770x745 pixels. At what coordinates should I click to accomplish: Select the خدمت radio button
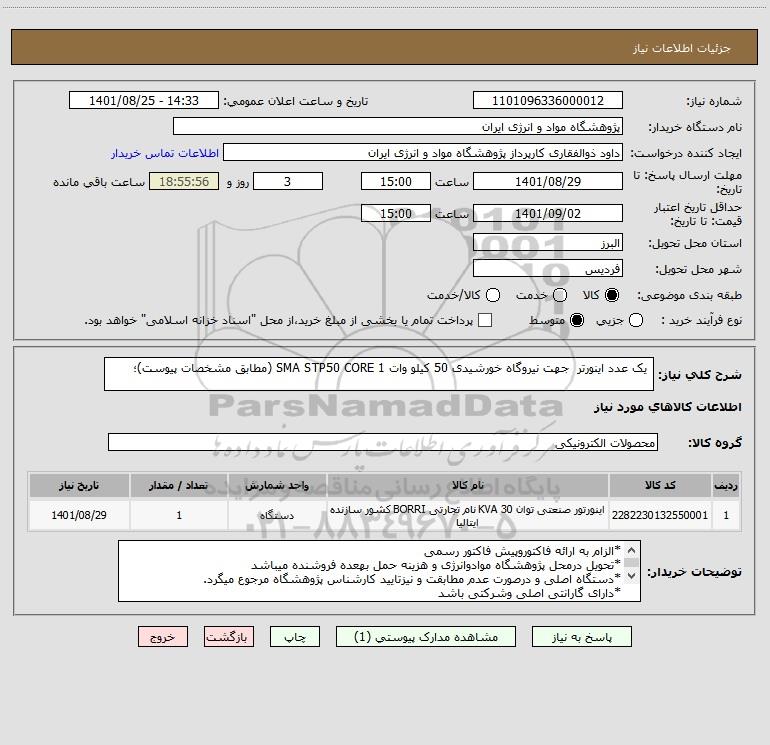coord(560,295)
